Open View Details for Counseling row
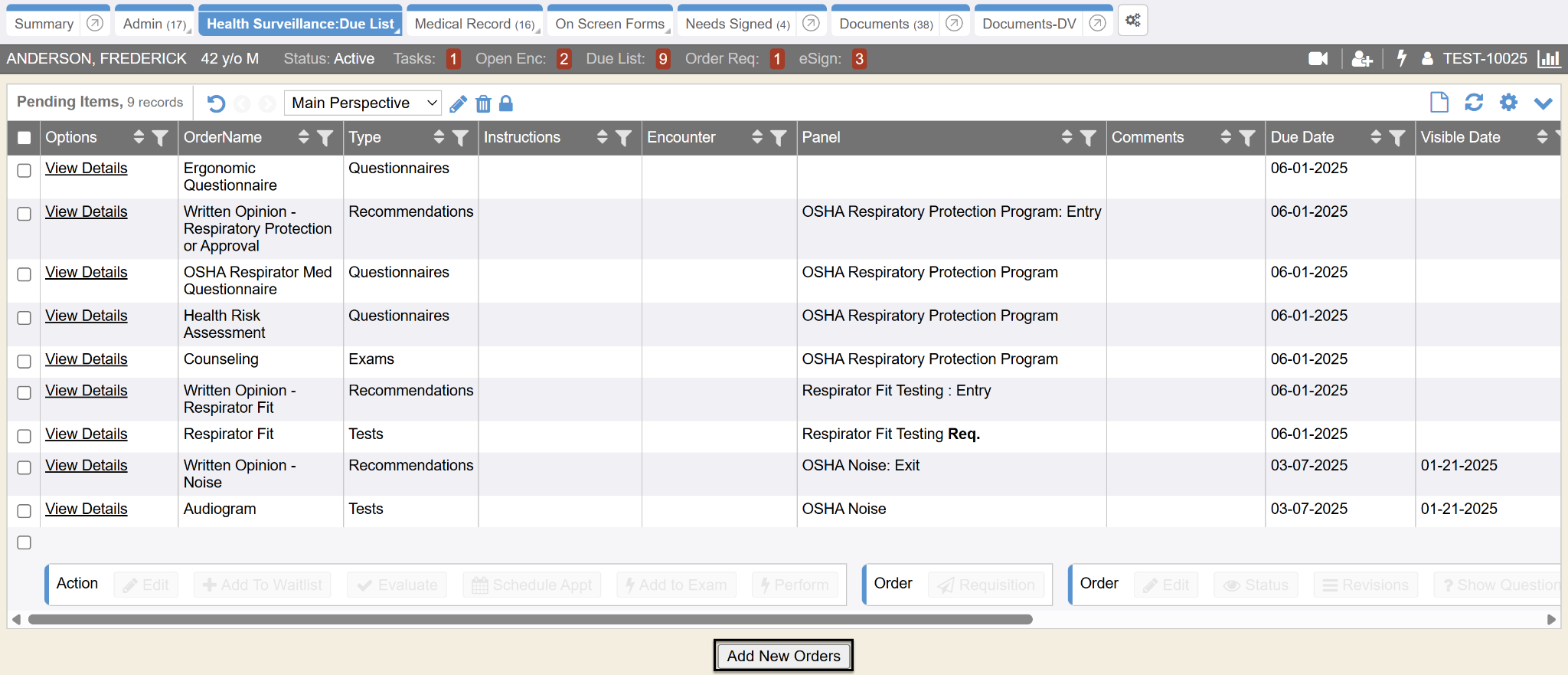 click(86, 359)
